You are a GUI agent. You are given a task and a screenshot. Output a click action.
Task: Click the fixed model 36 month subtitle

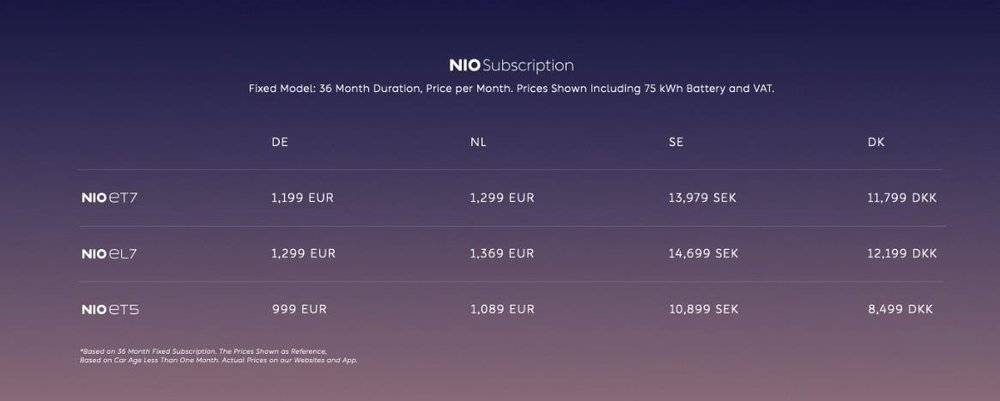click(511, 89)
